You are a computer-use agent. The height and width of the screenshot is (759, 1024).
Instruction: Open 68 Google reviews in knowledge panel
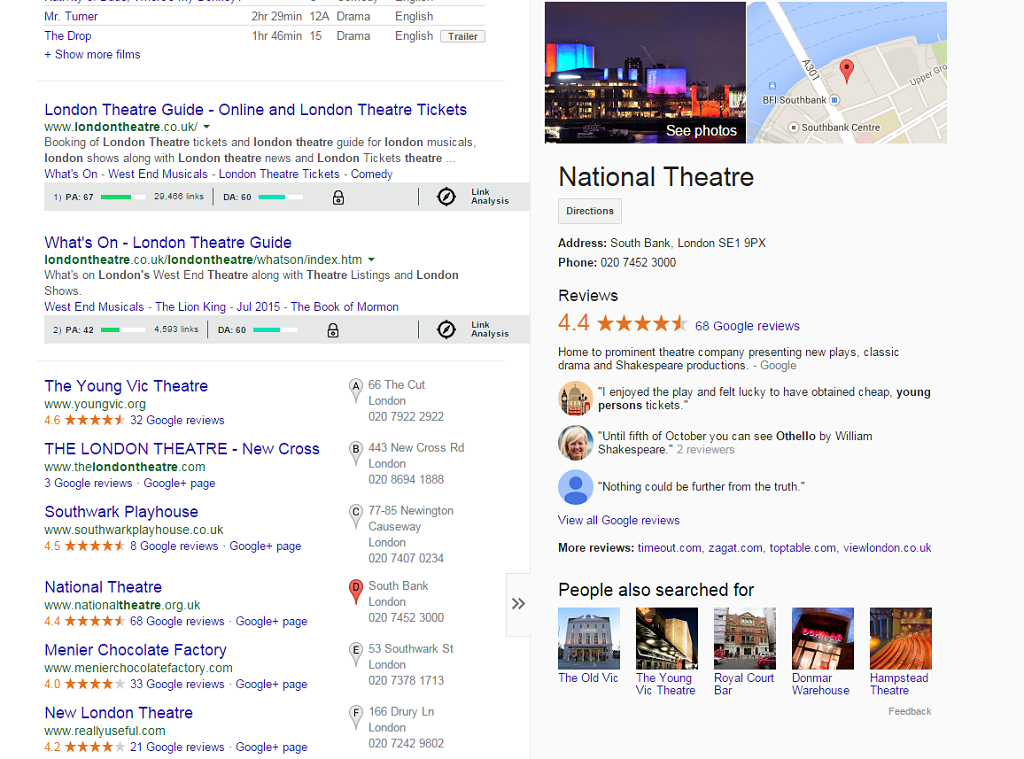(747, 326)
